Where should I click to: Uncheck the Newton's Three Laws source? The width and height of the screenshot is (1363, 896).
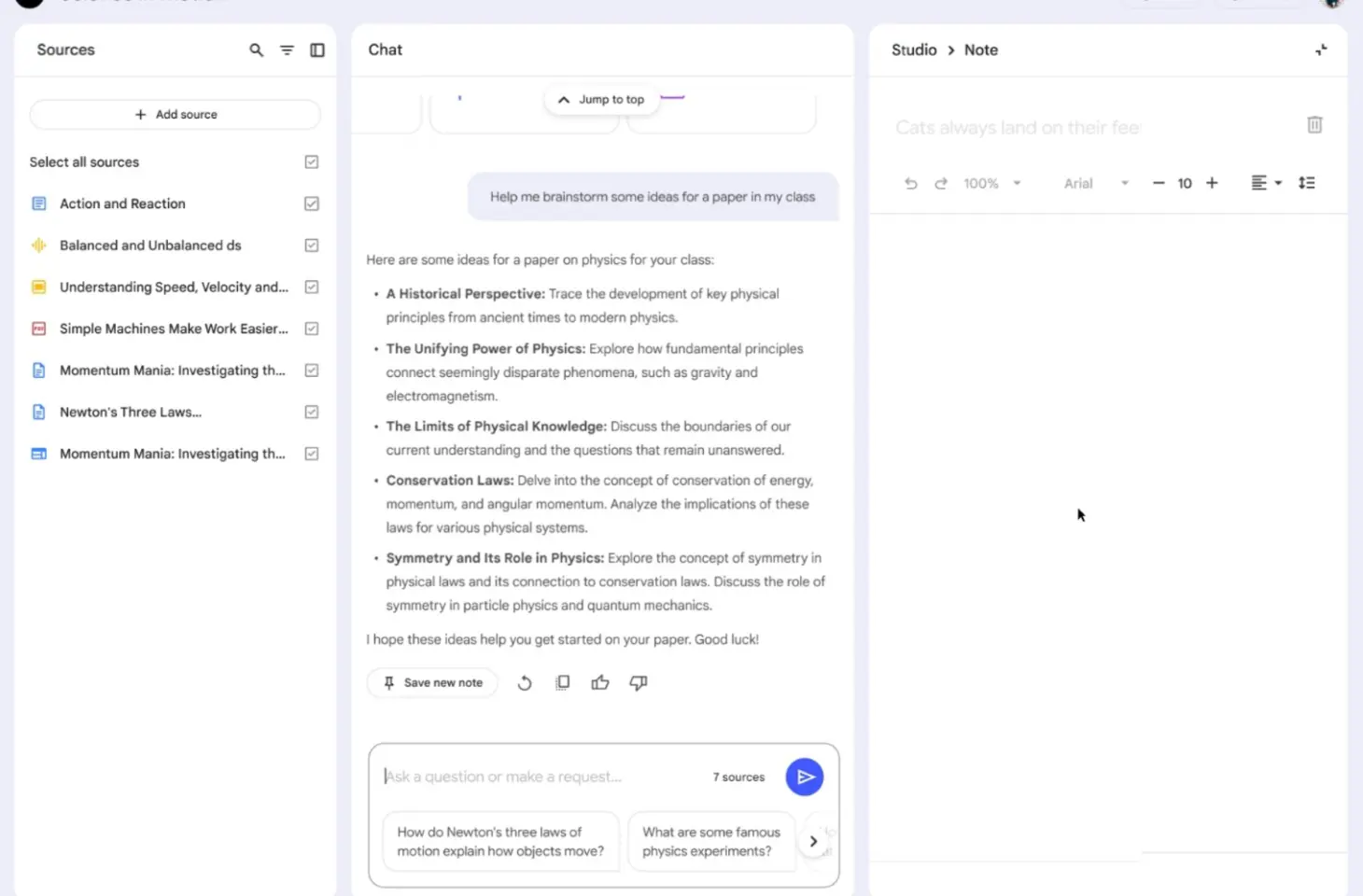click(312, 412)
